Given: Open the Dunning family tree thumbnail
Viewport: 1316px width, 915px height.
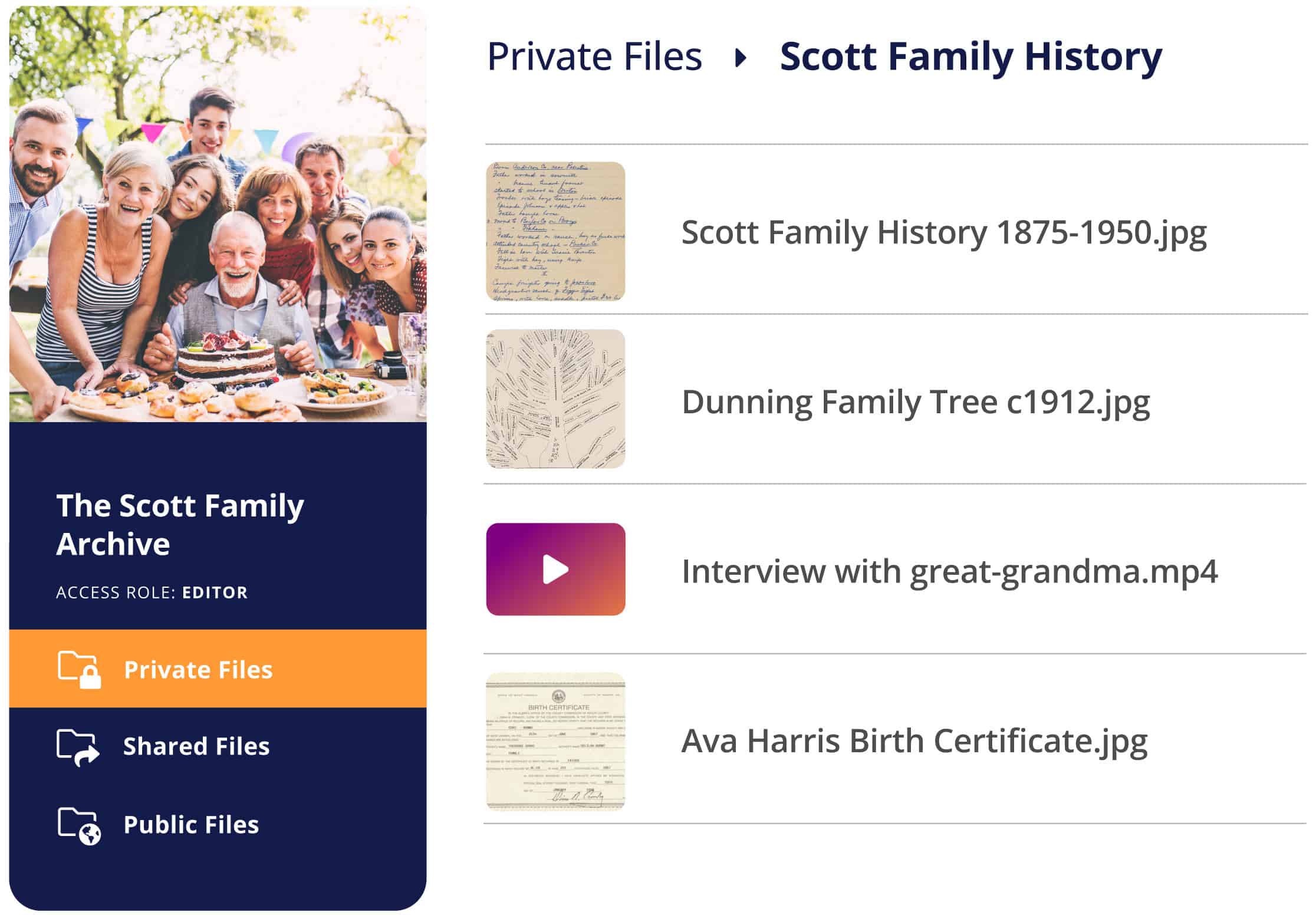Looking at the screenshot, I should click(555, 399).
